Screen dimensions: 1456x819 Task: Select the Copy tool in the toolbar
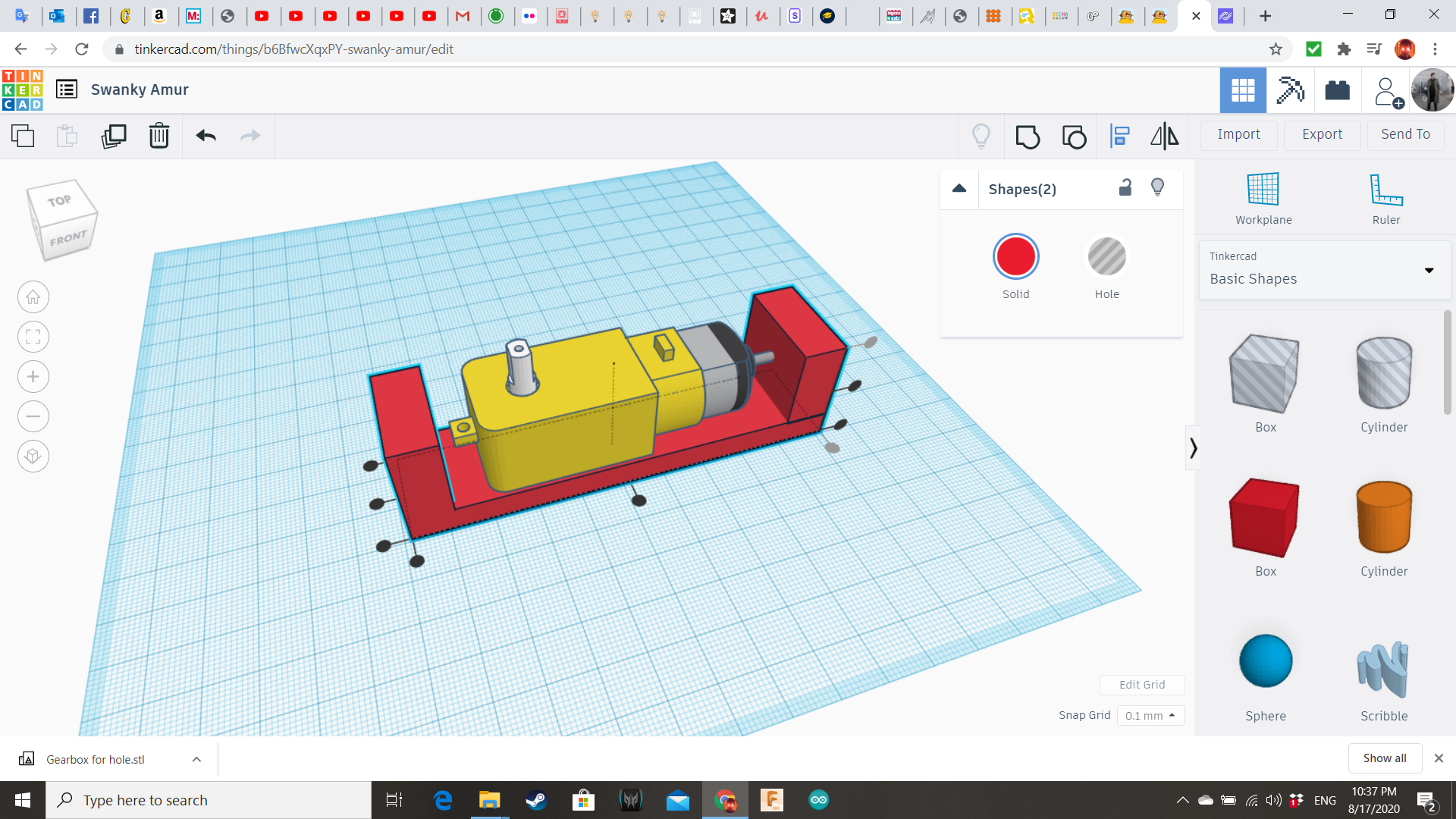(22, 136)
